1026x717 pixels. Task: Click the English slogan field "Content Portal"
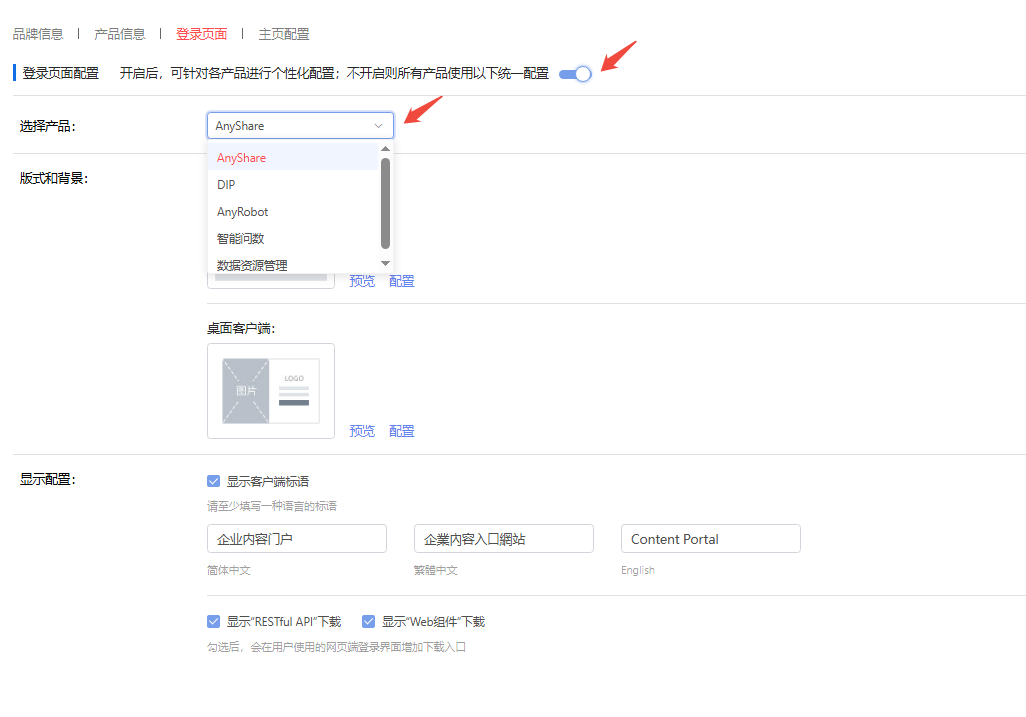(x=710, y=539)
